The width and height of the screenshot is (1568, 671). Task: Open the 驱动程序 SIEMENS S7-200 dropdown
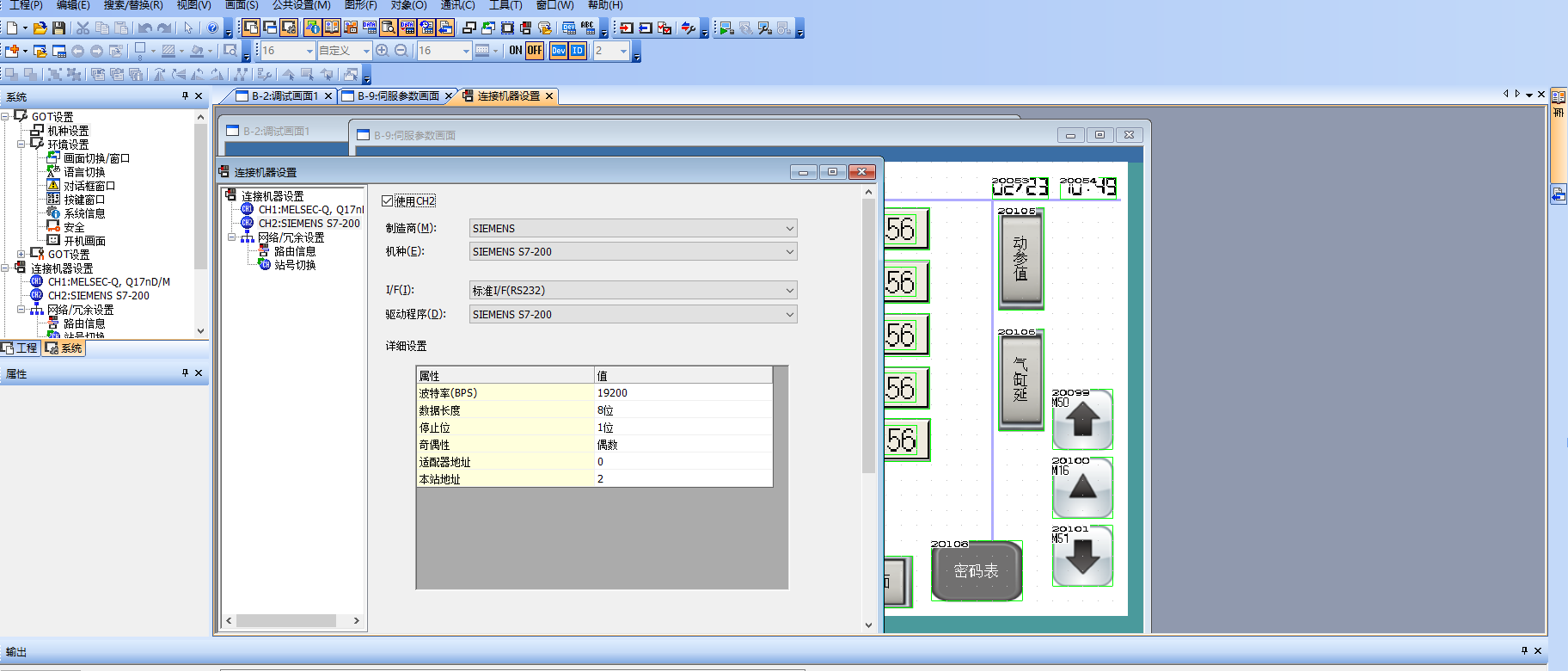coord(633,314)
